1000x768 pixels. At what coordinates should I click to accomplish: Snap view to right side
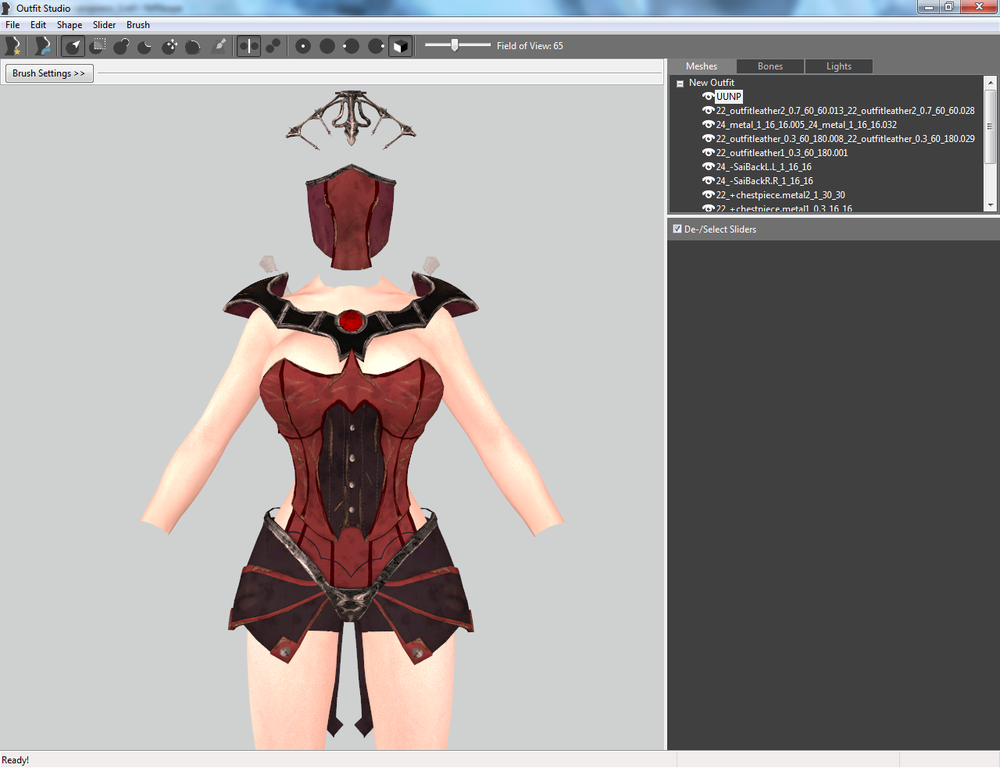point(376,46)
